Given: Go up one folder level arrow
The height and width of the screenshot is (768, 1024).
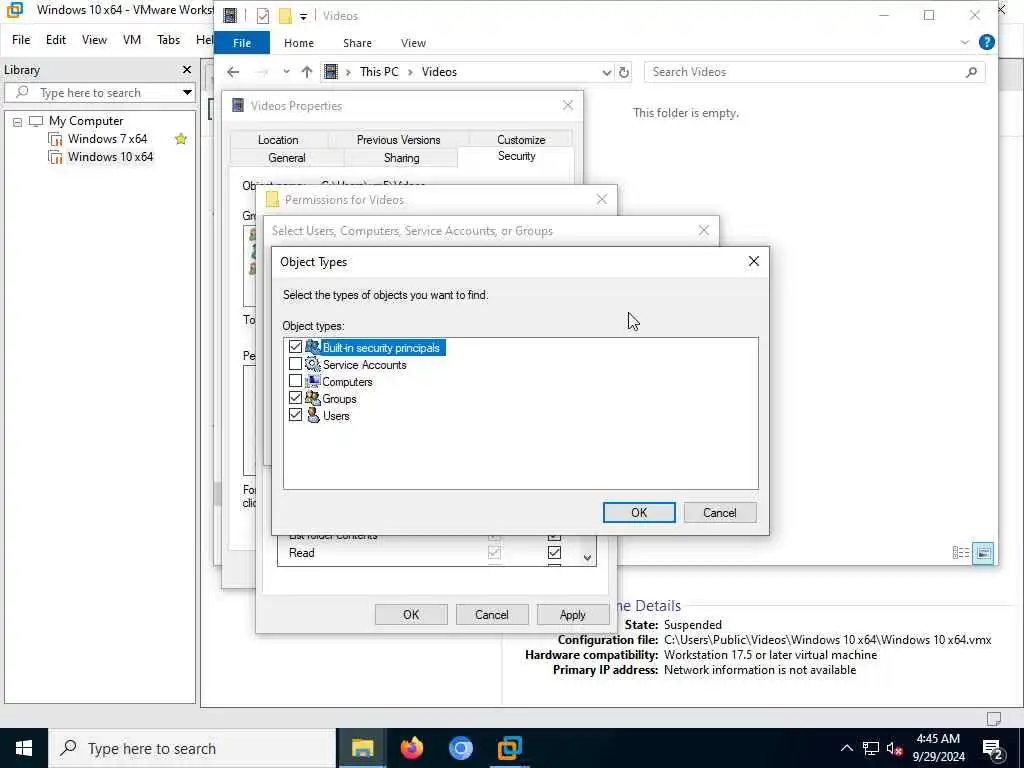Looking at the screenshot, I should (307, 72).
